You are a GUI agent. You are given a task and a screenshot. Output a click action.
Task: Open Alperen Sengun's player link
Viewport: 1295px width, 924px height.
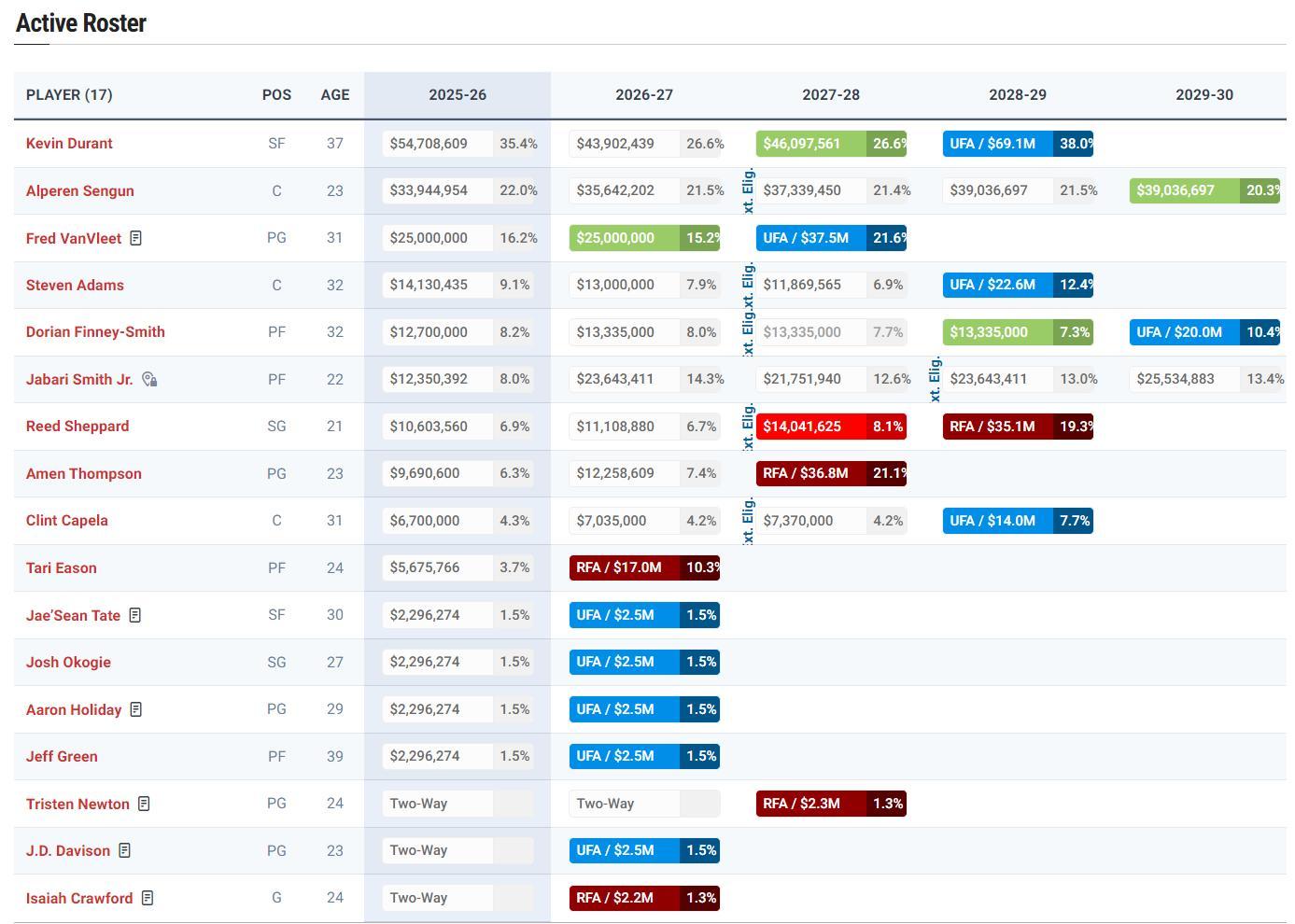coord(79,190)
